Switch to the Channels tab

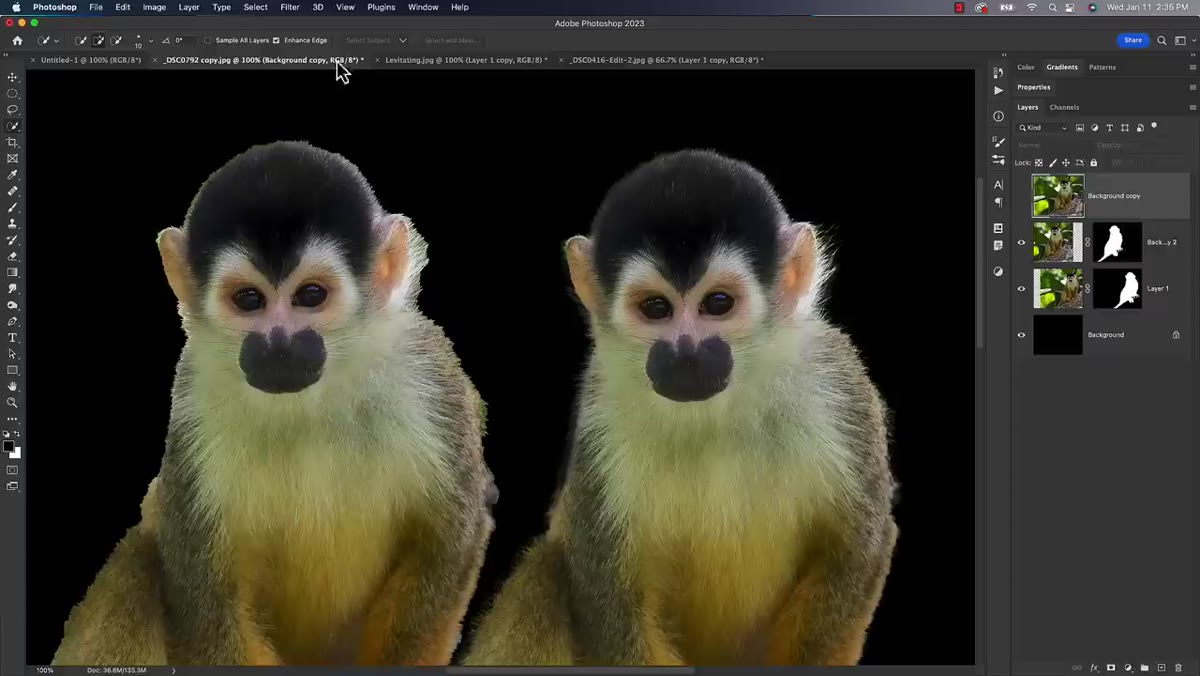[x=1064, y=107]
